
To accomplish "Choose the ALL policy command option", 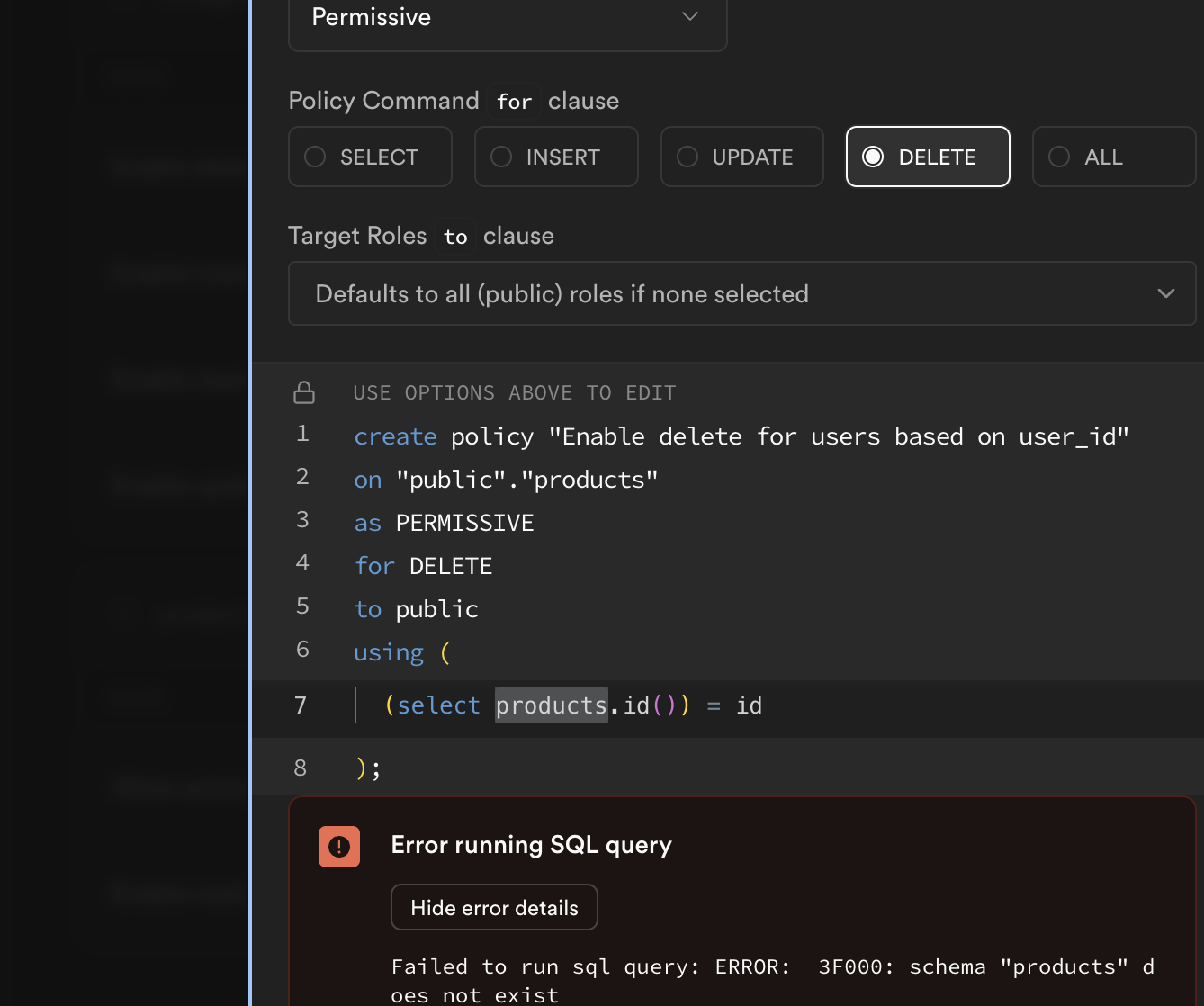I will click(1113, 157).
